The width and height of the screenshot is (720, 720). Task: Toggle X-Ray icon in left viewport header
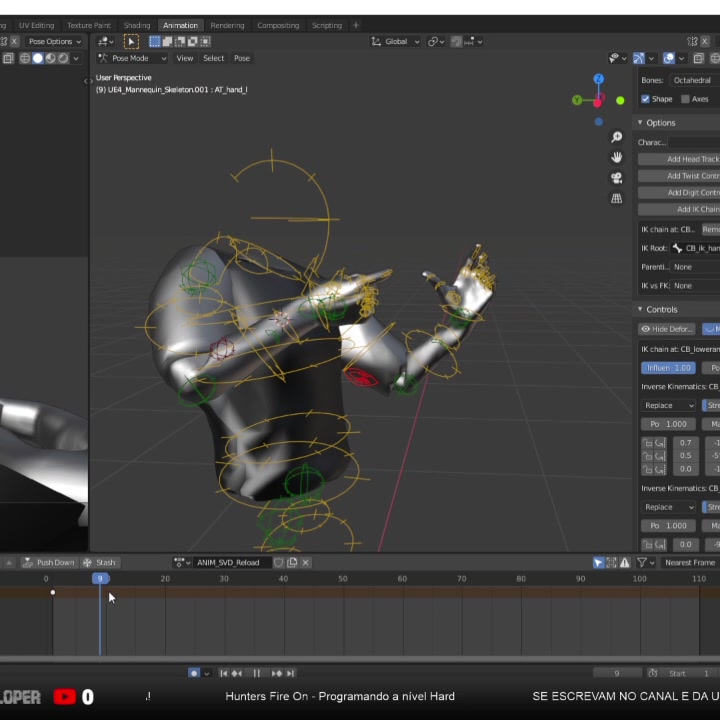[x=8, y=58]
